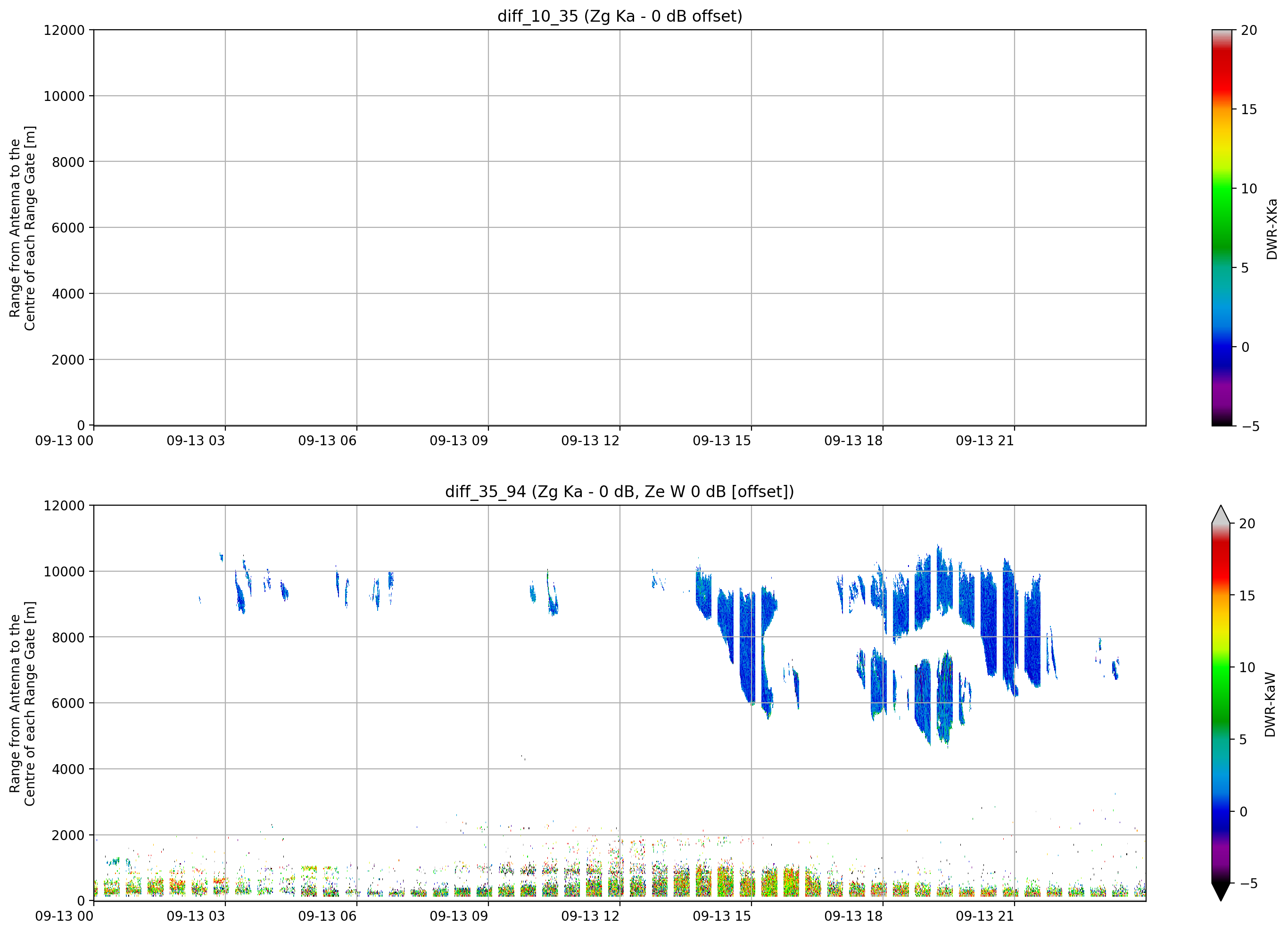The height and width of the screenshot is (933, 1288).
Task: Click the '20' tick on the DWR-KaW colorbar
Action: click(1247, 524)
